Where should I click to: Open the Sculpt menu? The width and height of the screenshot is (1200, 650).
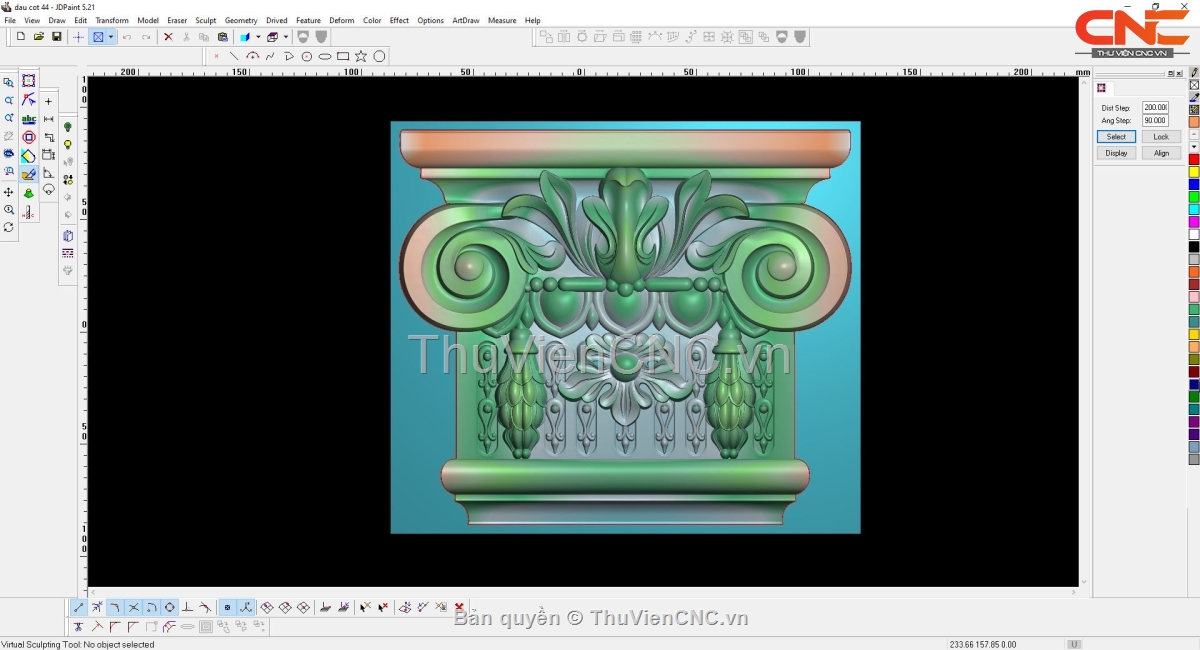205,20
